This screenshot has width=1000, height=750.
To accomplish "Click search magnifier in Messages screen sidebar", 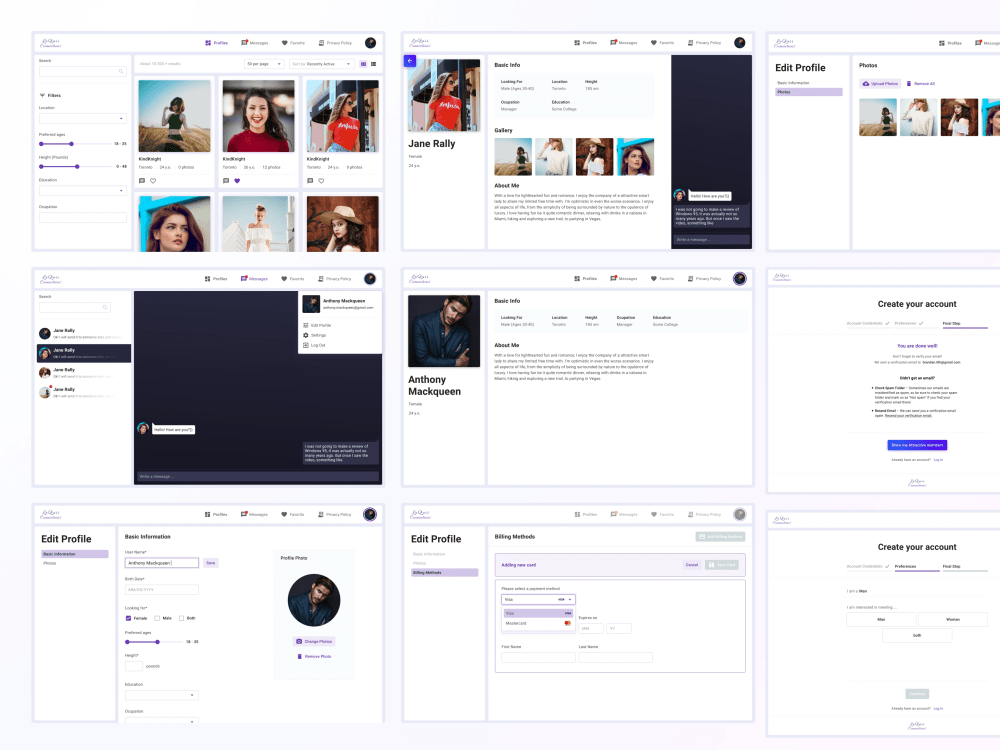I will [x=105, y=307].
